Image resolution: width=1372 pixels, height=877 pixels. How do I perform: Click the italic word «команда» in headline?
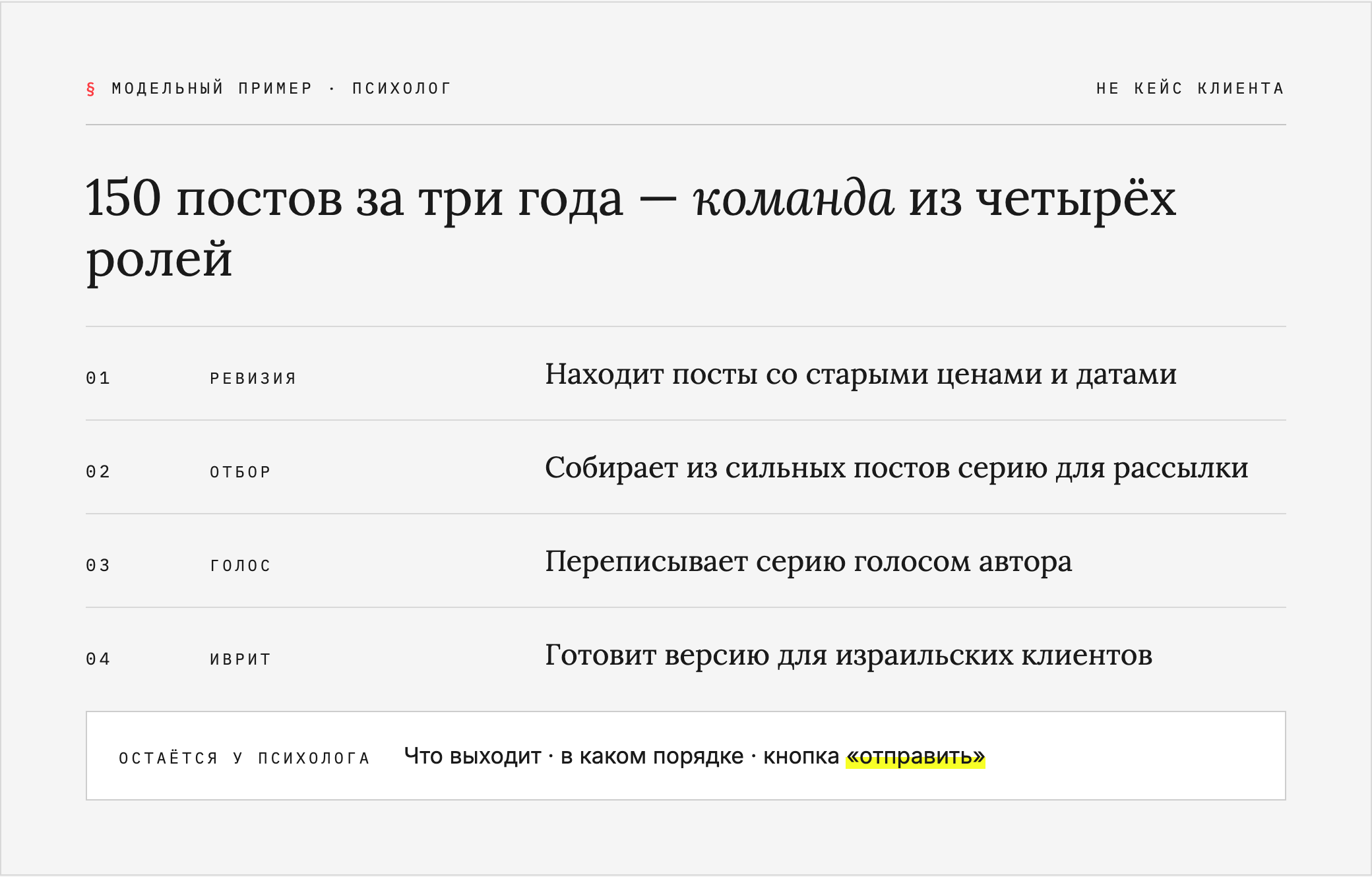coord(794,198)
